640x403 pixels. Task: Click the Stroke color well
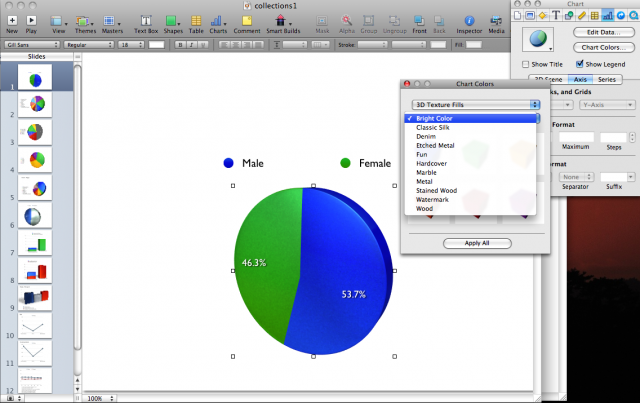point(438,45)
